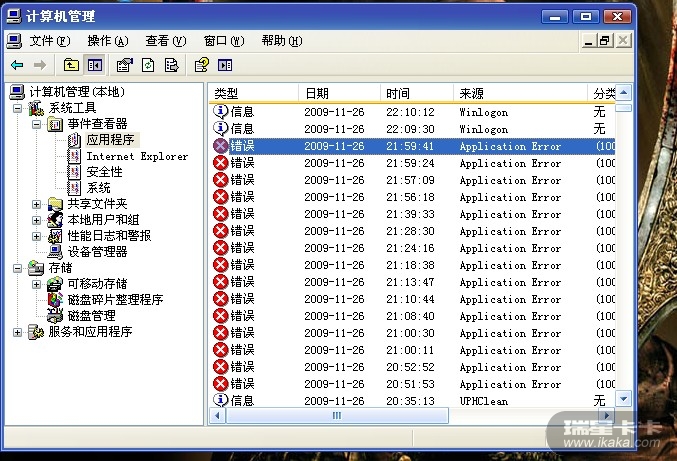The height and width of the screenshot is (461, 677).
Task: Select 性能日志和警报 in the tree
Action: coord(109,236)
